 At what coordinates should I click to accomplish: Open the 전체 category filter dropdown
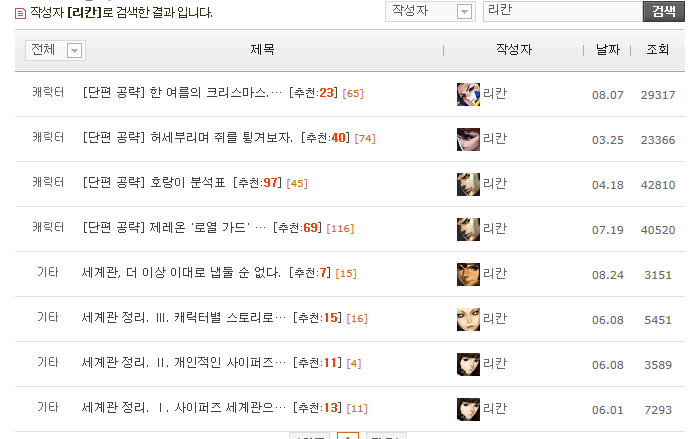tap(55, 50)
